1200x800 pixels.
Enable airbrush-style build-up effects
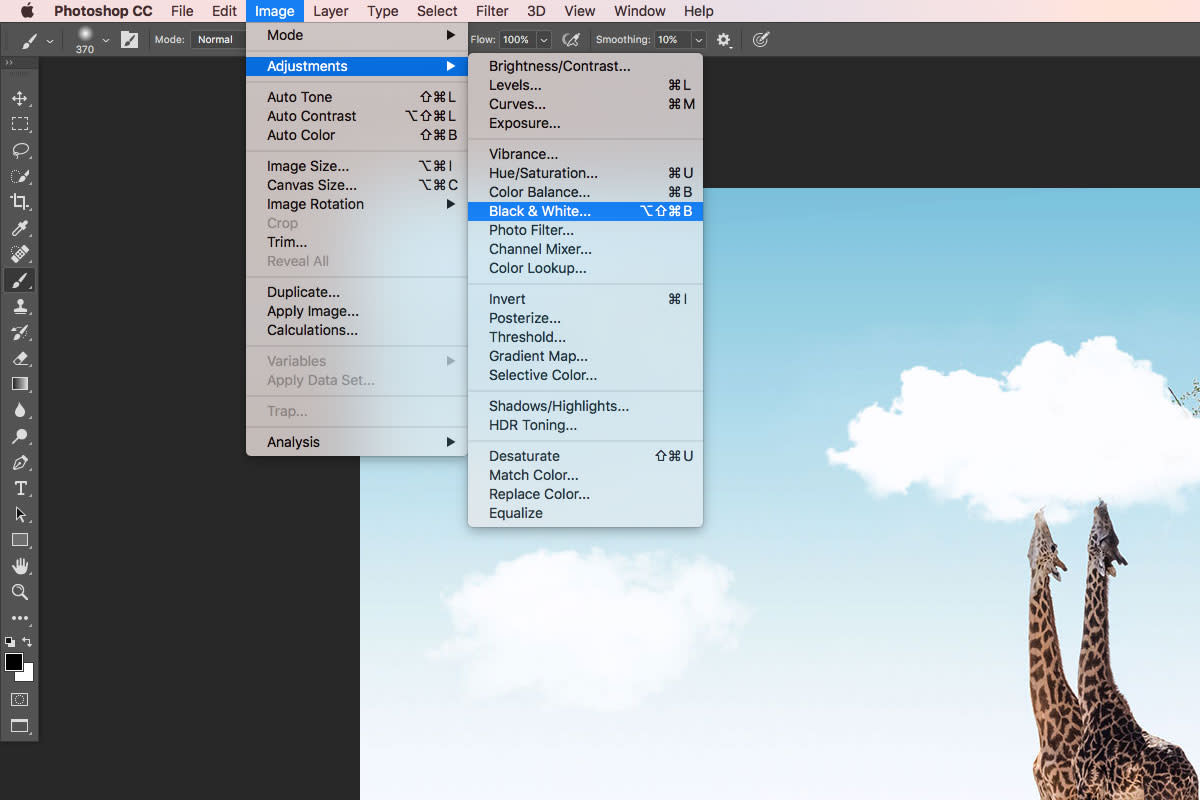coord(571,40)
